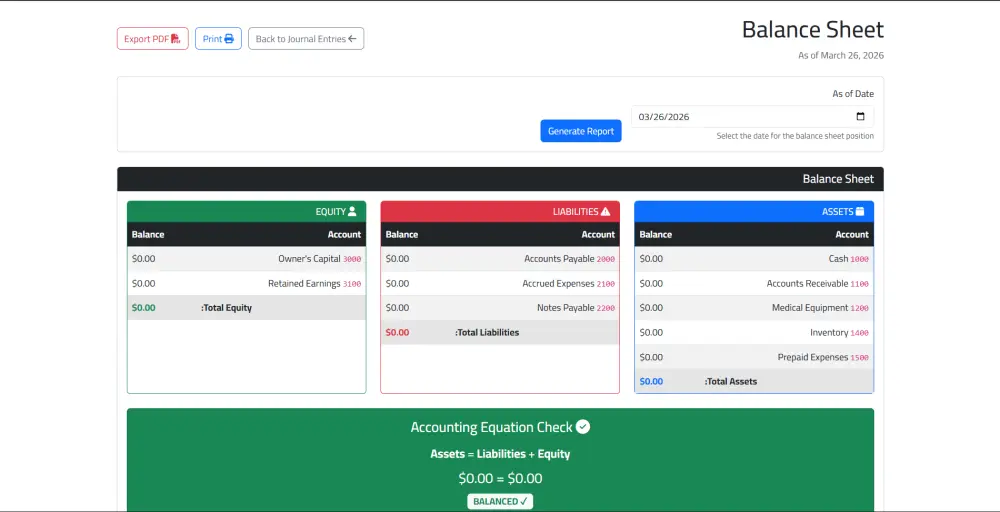Click the EQUITY card header
1000x512 pixels.
tap(247, 212)
